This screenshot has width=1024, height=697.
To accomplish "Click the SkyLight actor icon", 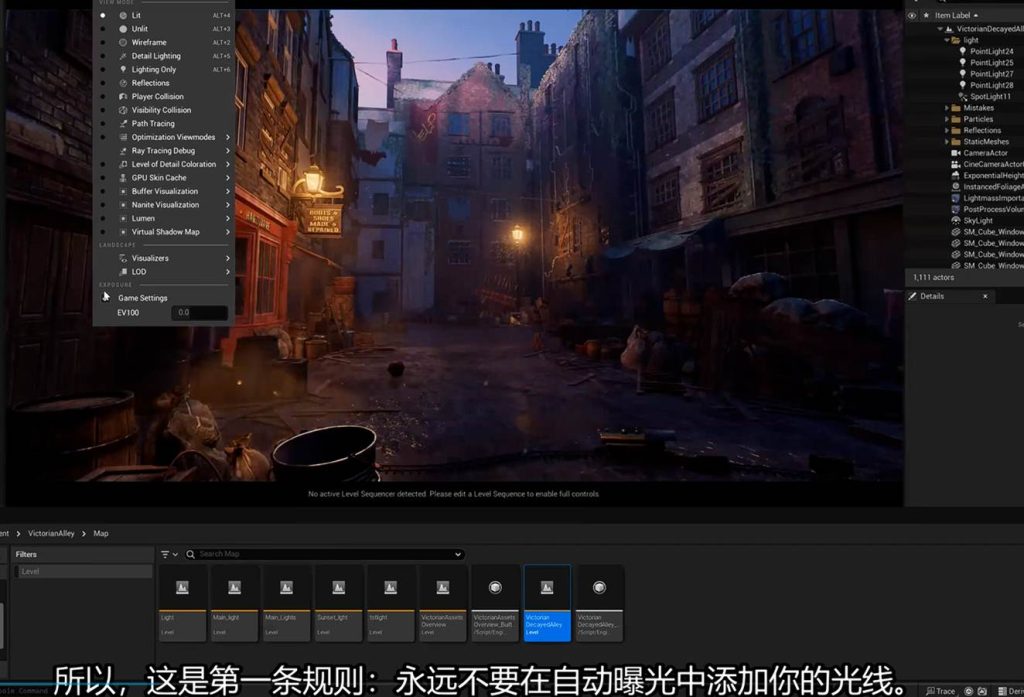I will 956,220.
